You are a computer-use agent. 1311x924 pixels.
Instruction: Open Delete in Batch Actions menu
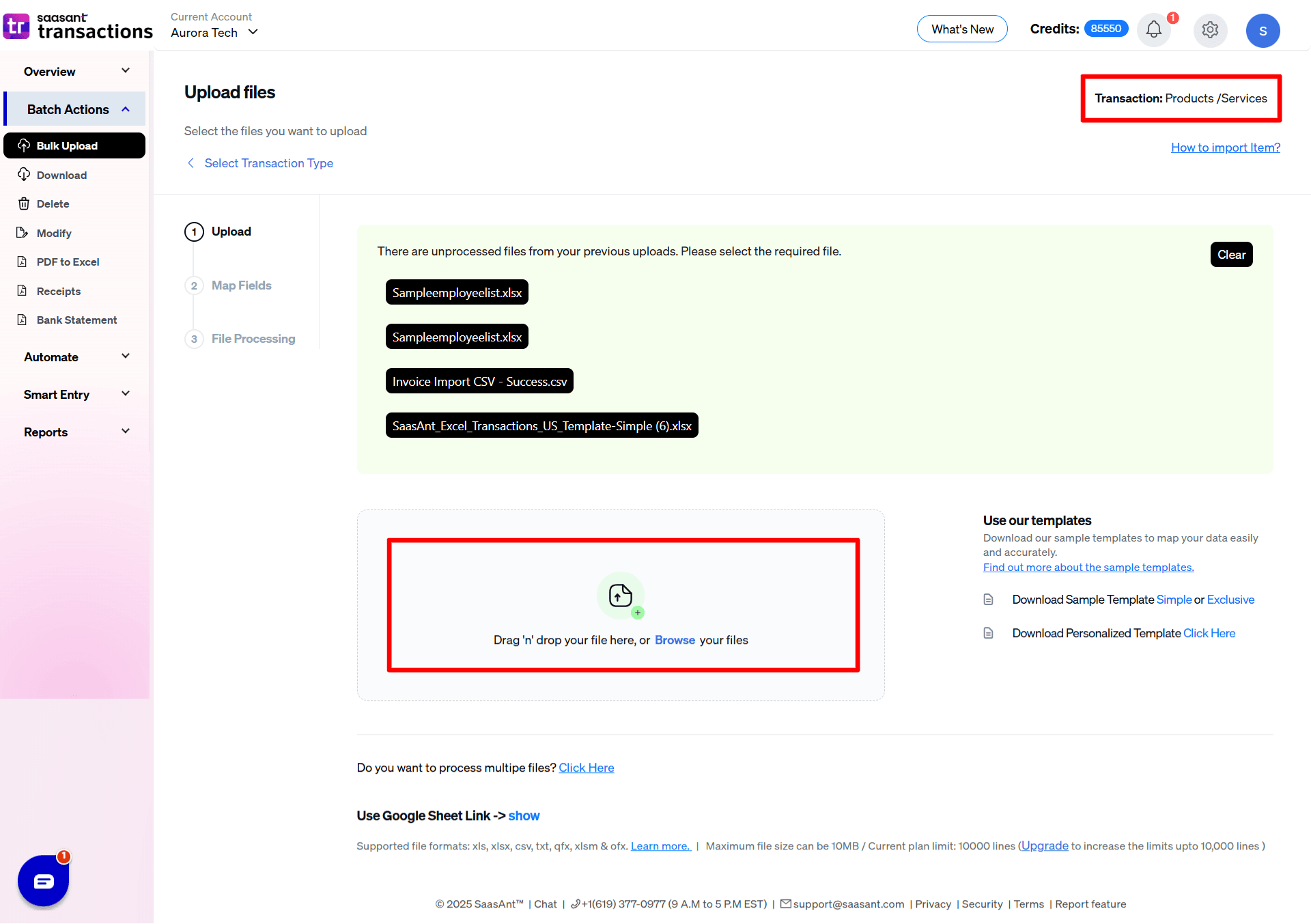pyautogui.click(x=53, y=204)
